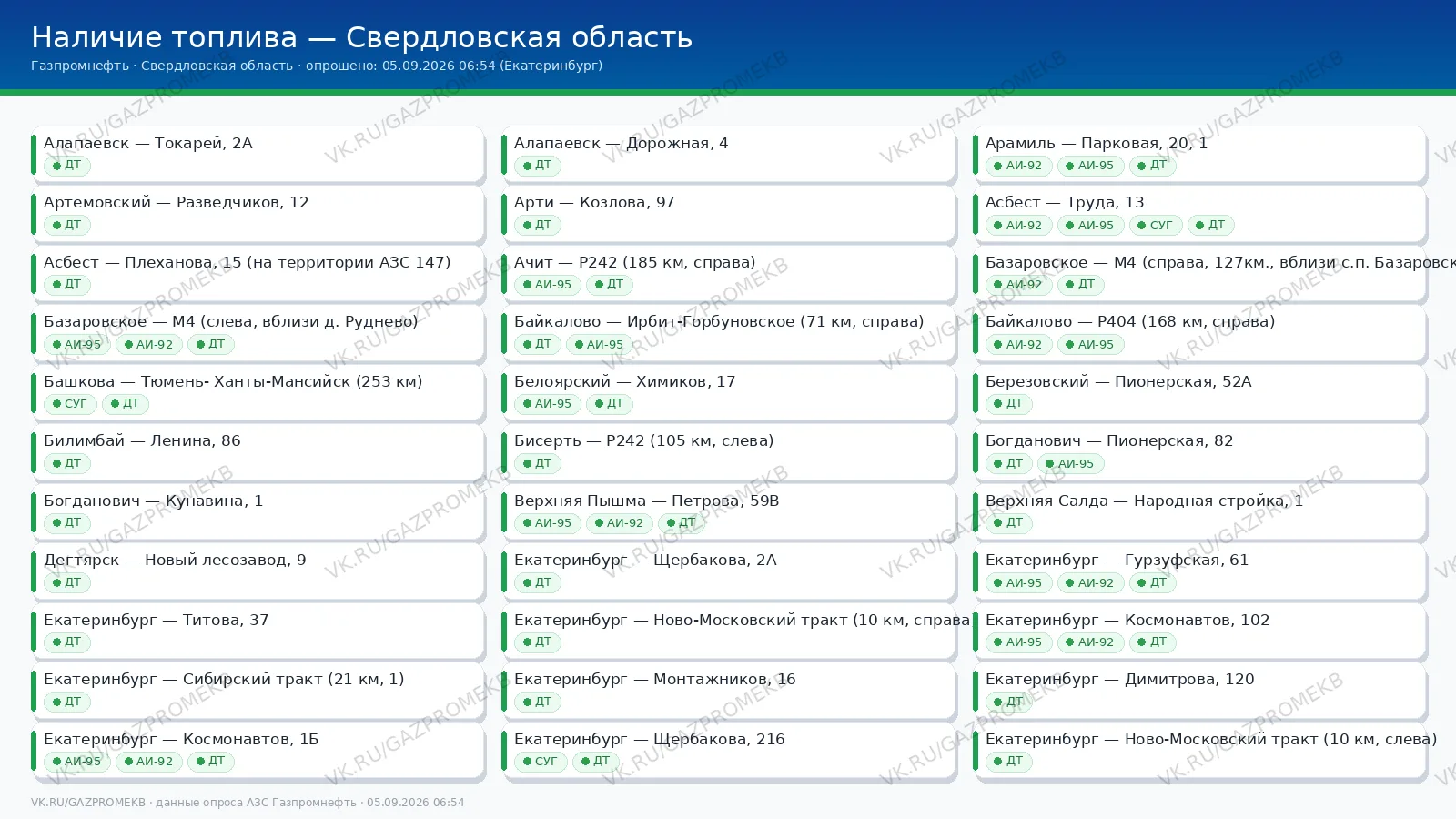Click ДТ badge under Билимбай — Ленина, 86

pos(67,463)
